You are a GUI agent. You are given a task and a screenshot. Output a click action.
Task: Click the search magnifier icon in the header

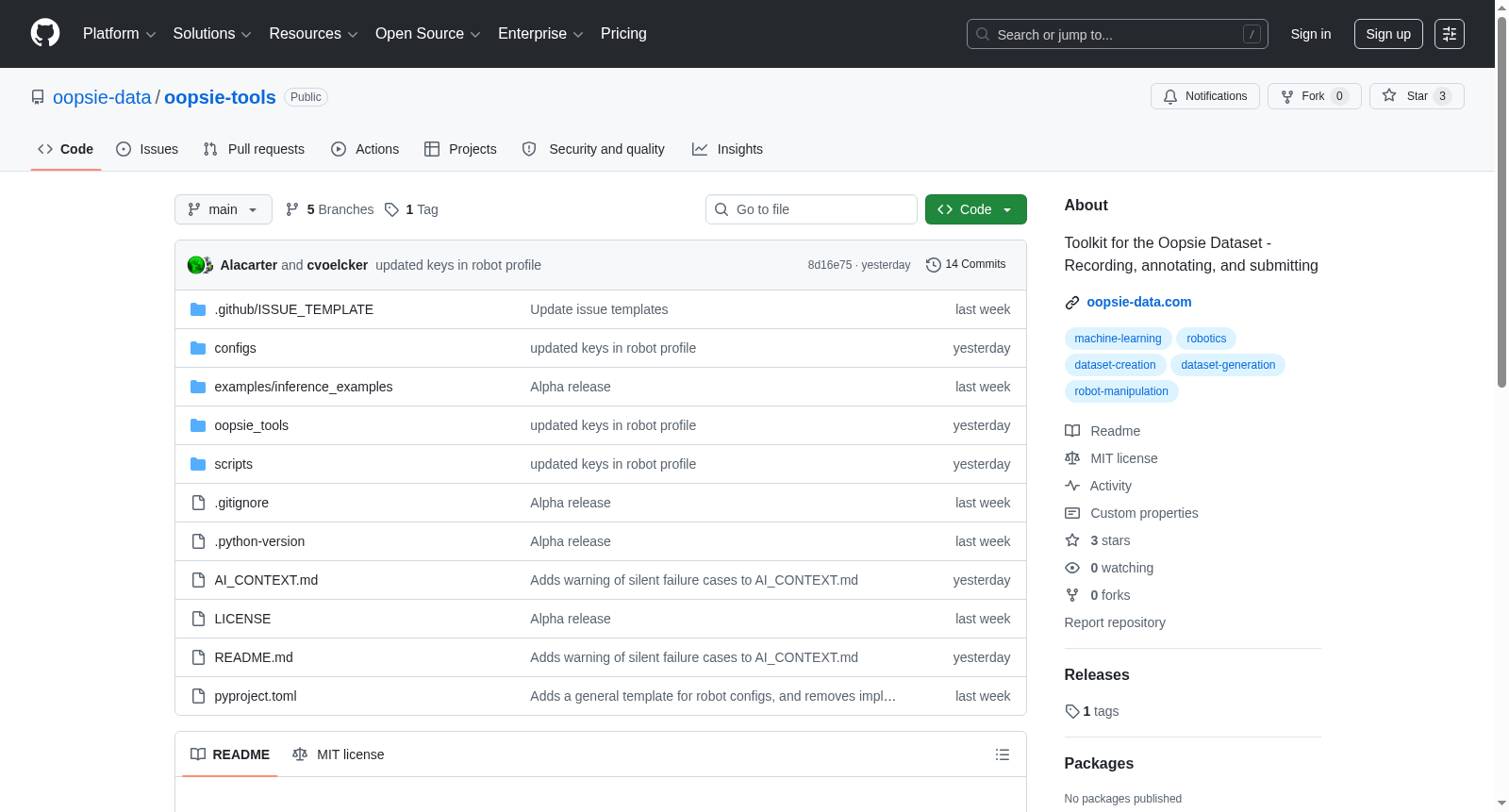[x=983, y=34]
